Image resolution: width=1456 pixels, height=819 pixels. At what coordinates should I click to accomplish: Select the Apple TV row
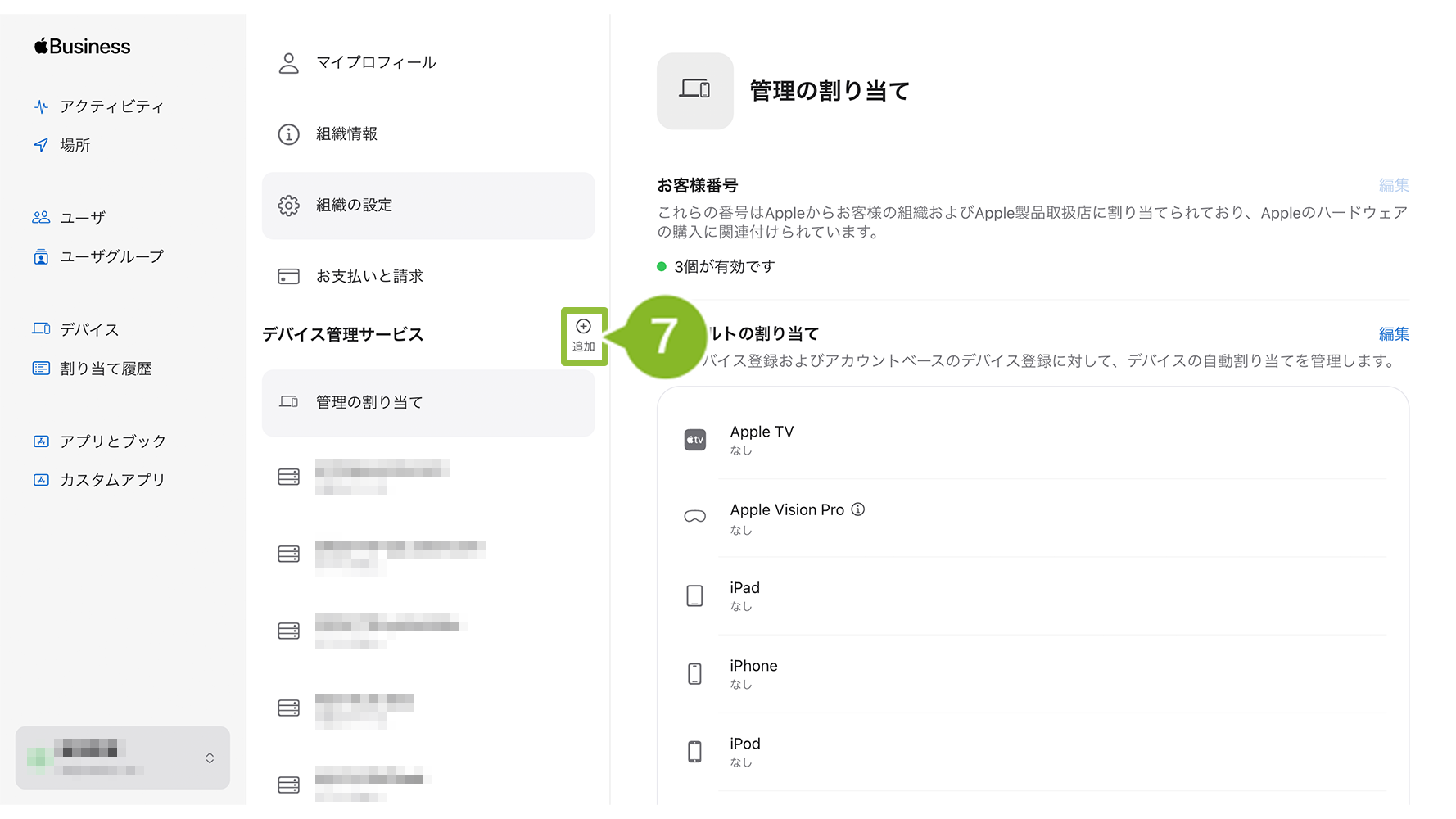coord(1033,440)
